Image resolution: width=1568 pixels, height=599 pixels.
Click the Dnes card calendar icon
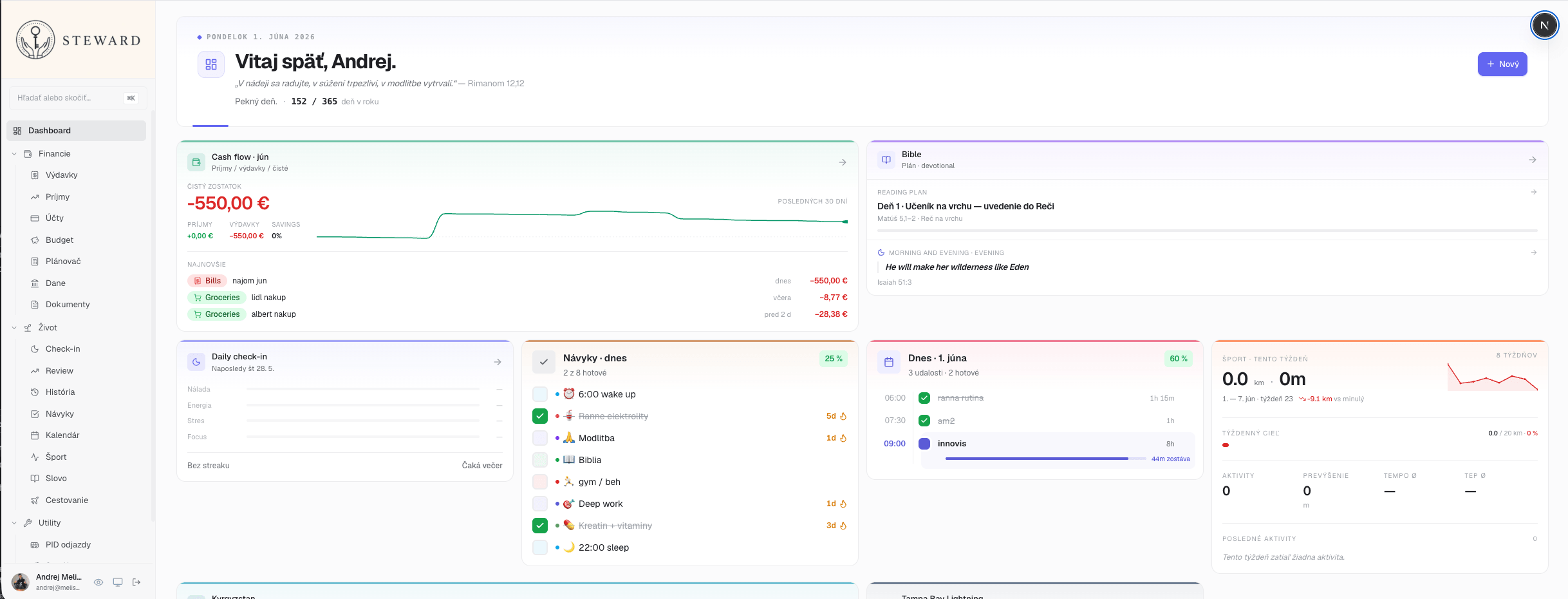tap(889, 362)
